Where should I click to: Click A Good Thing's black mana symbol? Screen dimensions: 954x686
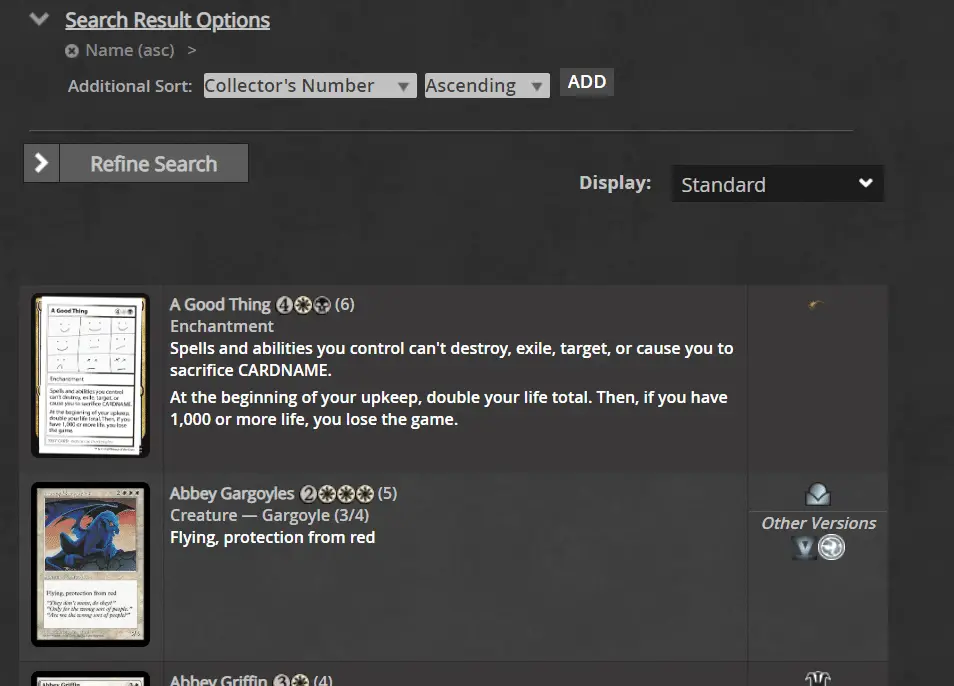point(322,305)
